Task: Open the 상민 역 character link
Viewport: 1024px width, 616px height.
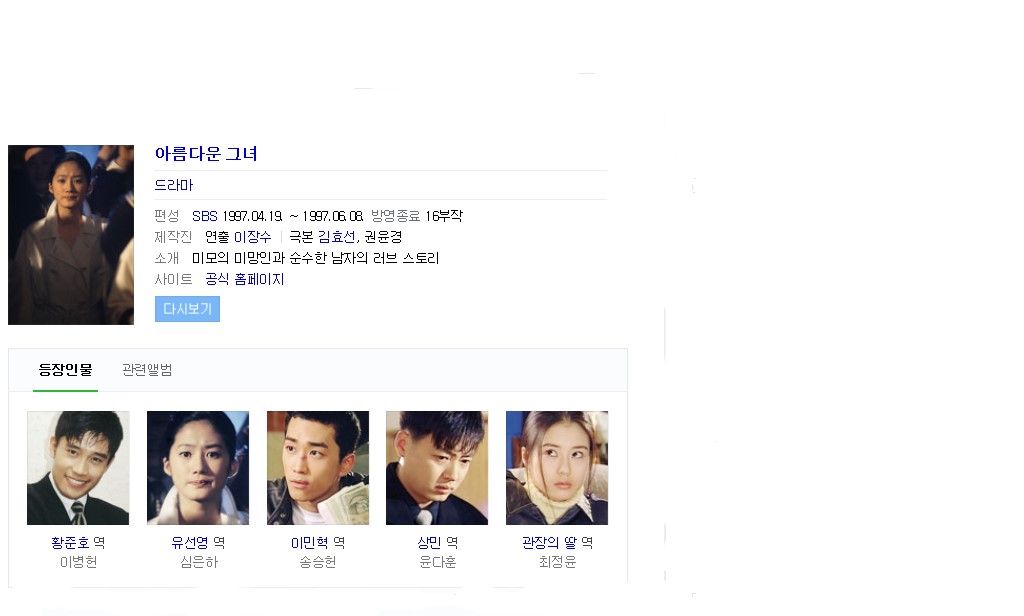Action: pyautogui.click(x=438, y=543)
